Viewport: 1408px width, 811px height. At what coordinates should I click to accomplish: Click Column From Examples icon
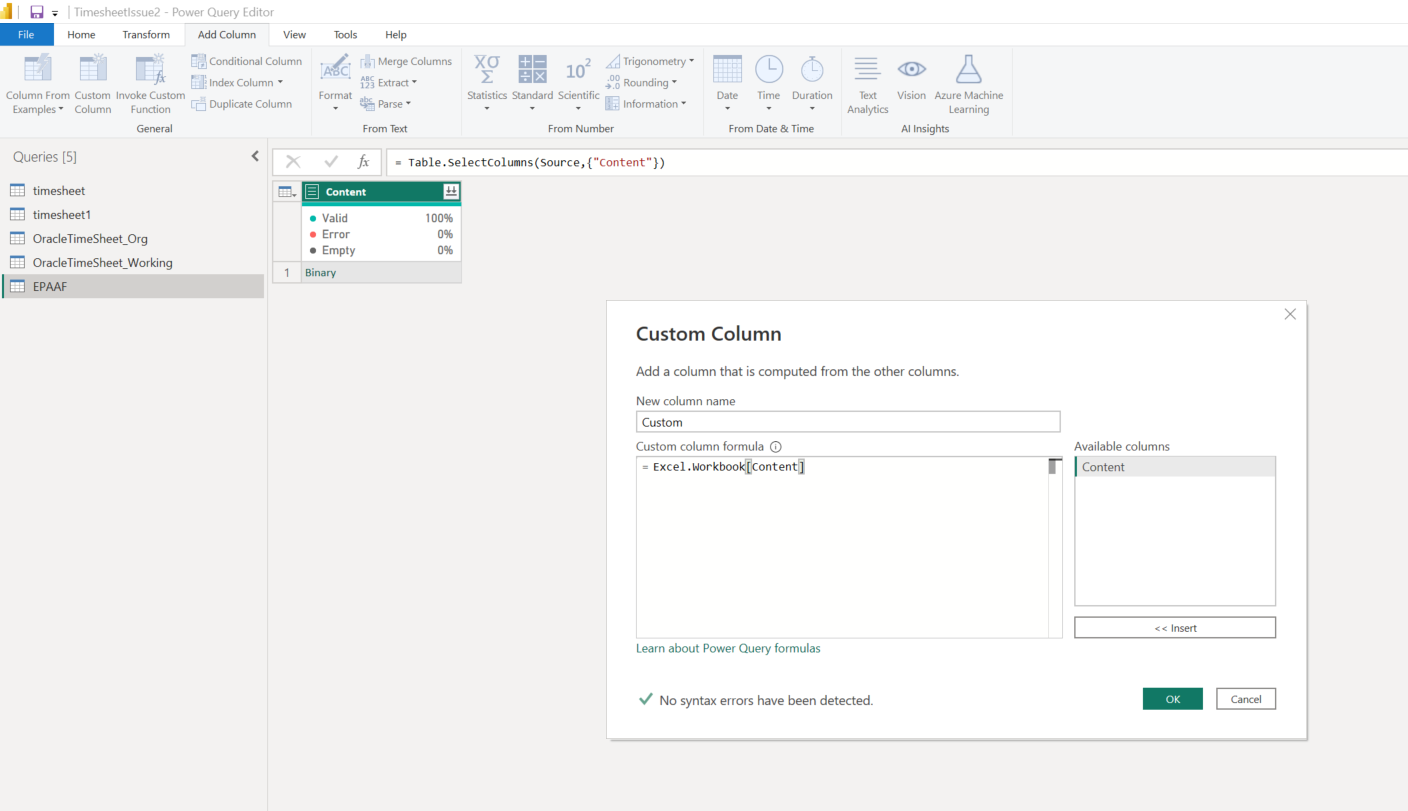click(38, 68)
